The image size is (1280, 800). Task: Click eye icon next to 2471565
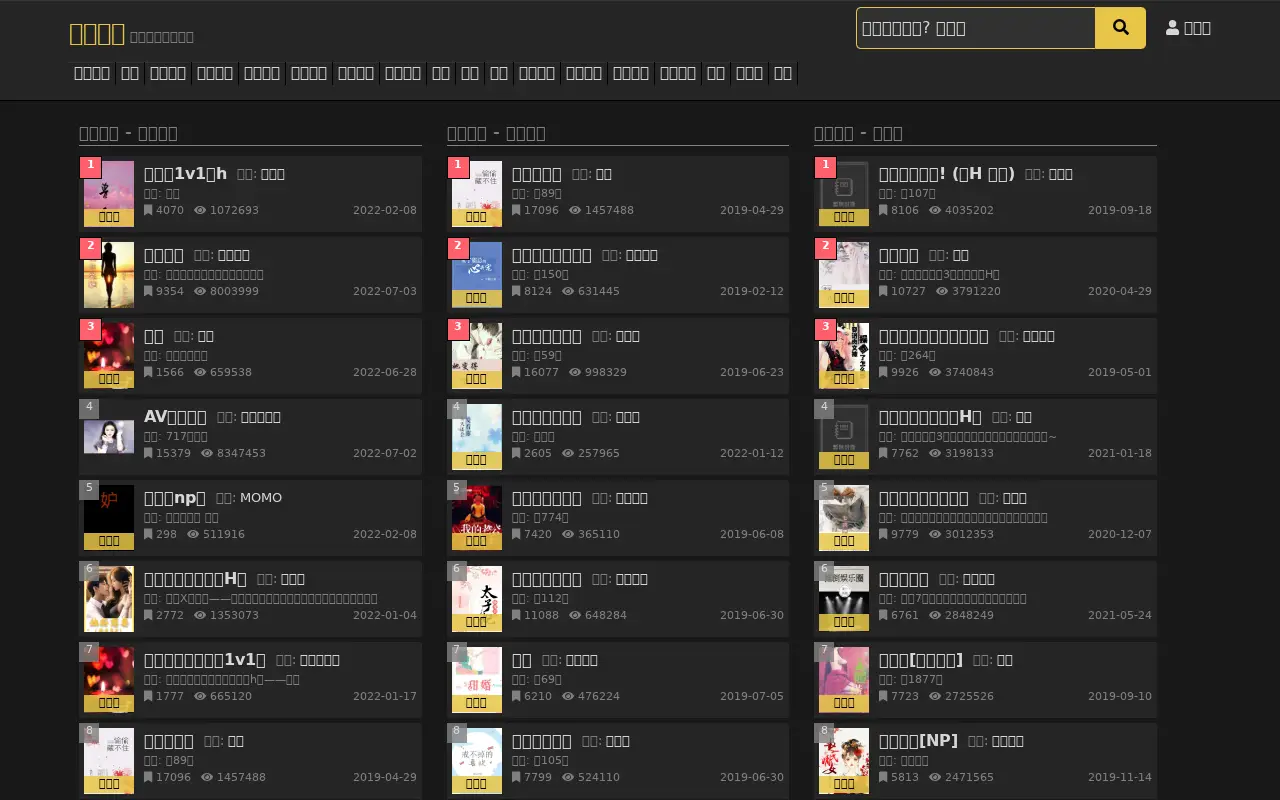point(935,778)
